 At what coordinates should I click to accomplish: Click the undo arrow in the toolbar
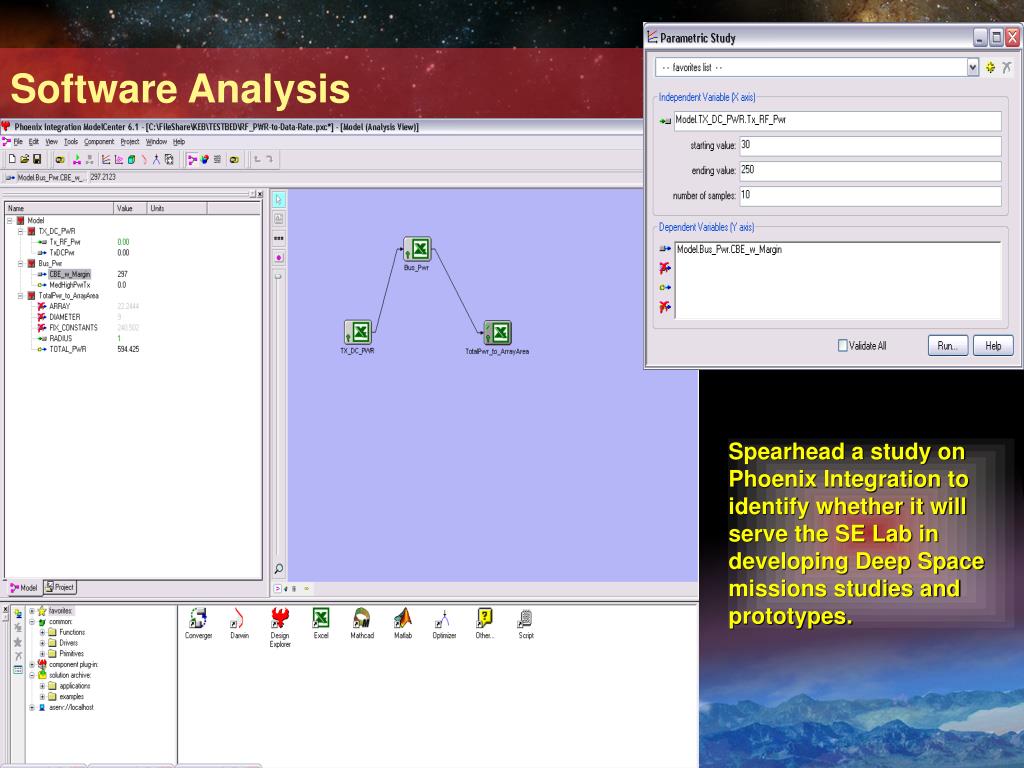pyautogui.click(x=257, y=159)
